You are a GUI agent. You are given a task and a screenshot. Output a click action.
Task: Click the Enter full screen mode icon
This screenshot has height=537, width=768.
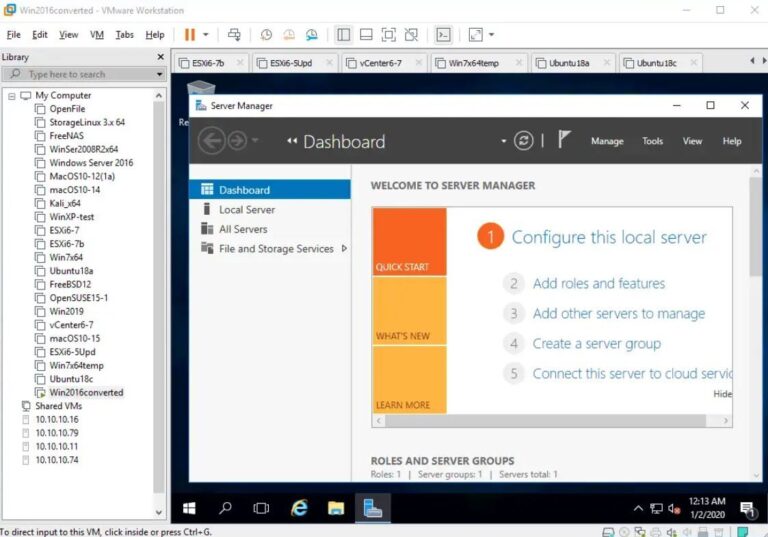coord(388,34)
